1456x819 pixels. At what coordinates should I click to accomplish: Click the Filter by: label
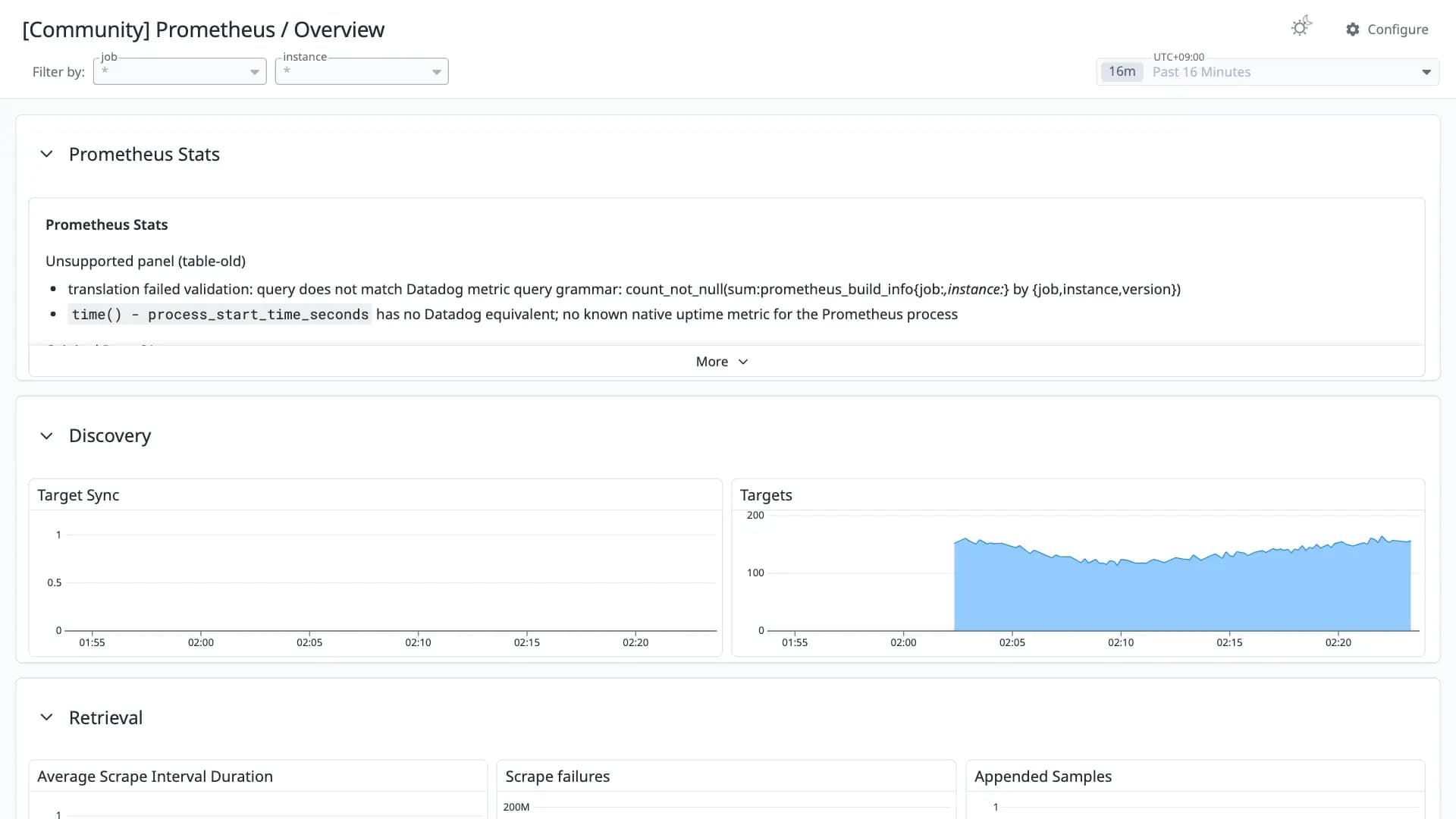58,72
